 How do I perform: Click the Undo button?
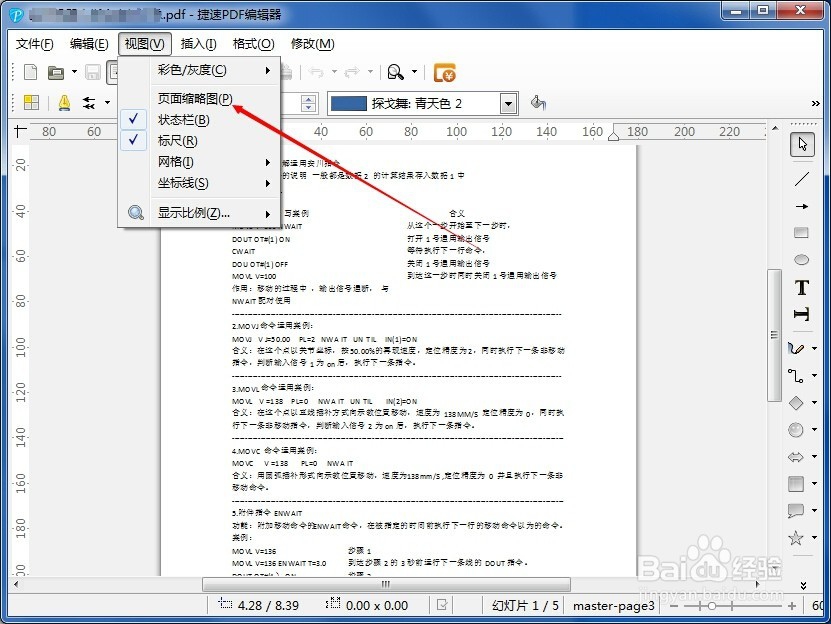coord(315,72)
